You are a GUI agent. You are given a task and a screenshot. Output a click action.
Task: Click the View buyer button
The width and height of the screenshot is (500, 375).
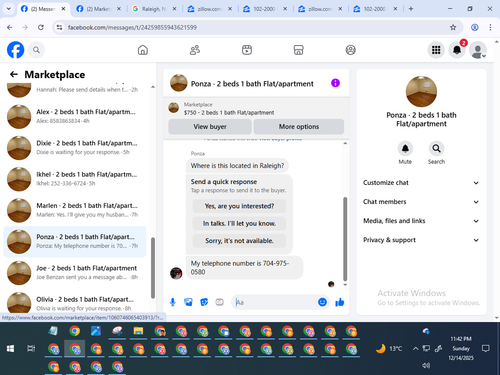(210, 127)
